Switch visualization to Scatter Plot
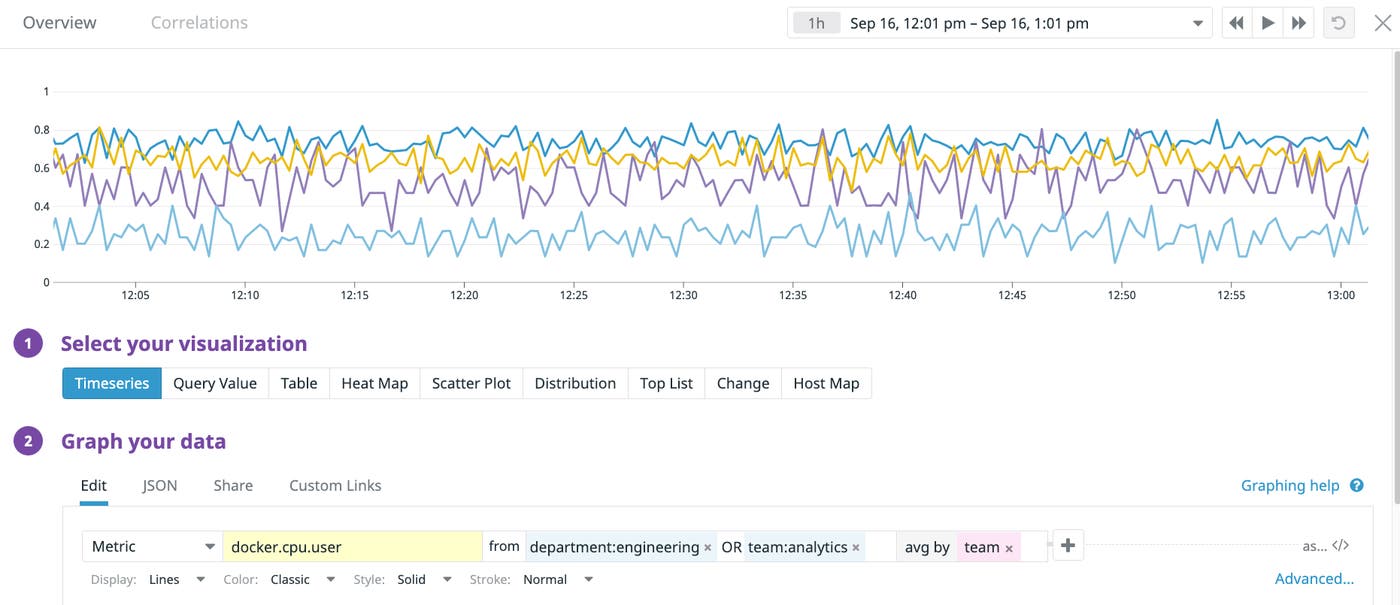The width and height of the screenshot is (1400, 605). 470,382
